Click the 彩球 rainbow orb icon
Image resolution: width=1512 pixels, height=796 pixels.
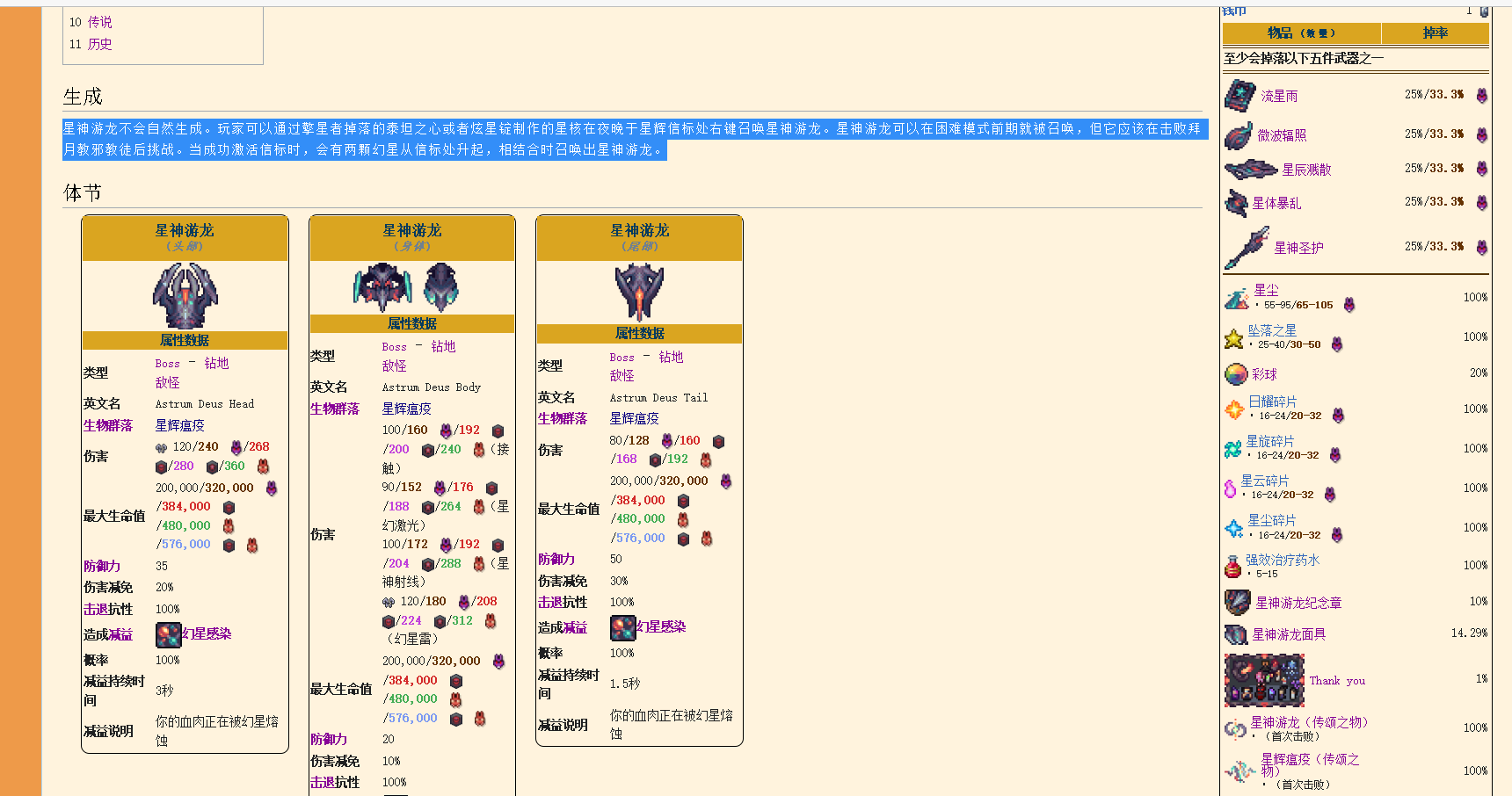(1236, 374)
